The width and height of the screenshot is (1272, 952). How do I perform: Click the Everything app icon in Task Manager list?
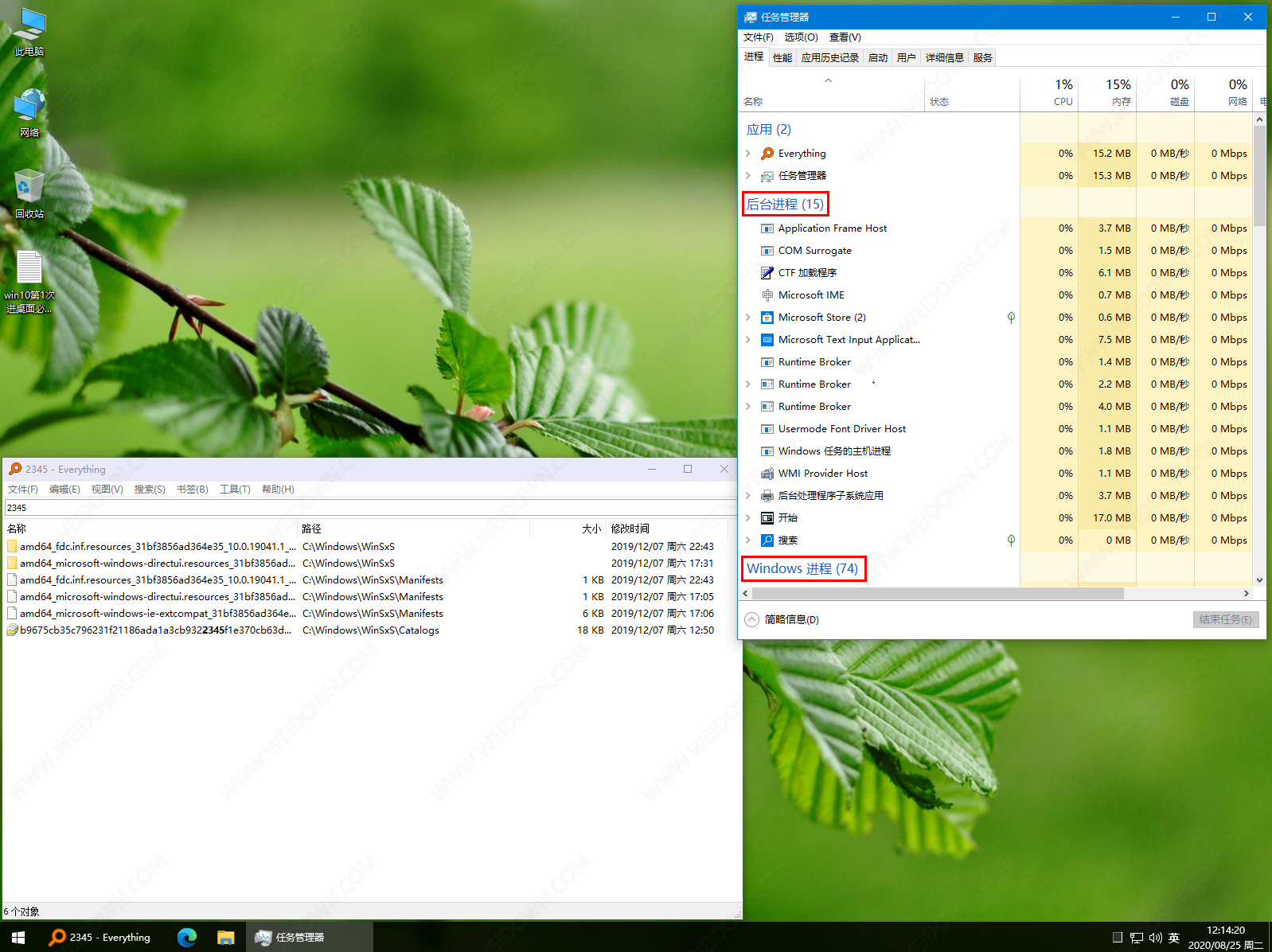(x=767, y=154)
